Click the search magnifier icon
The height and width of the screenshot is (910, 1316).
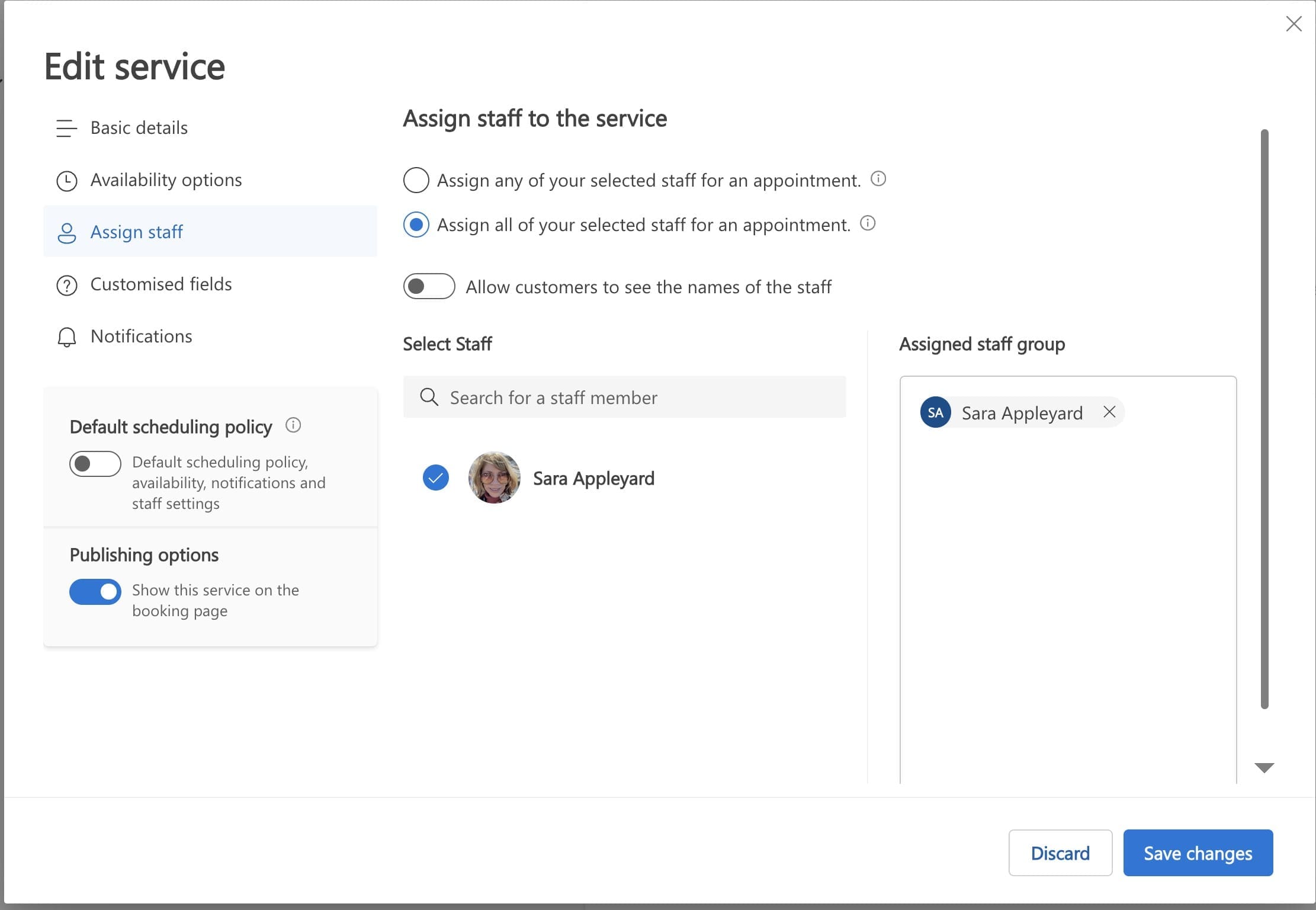coord(429,397)
